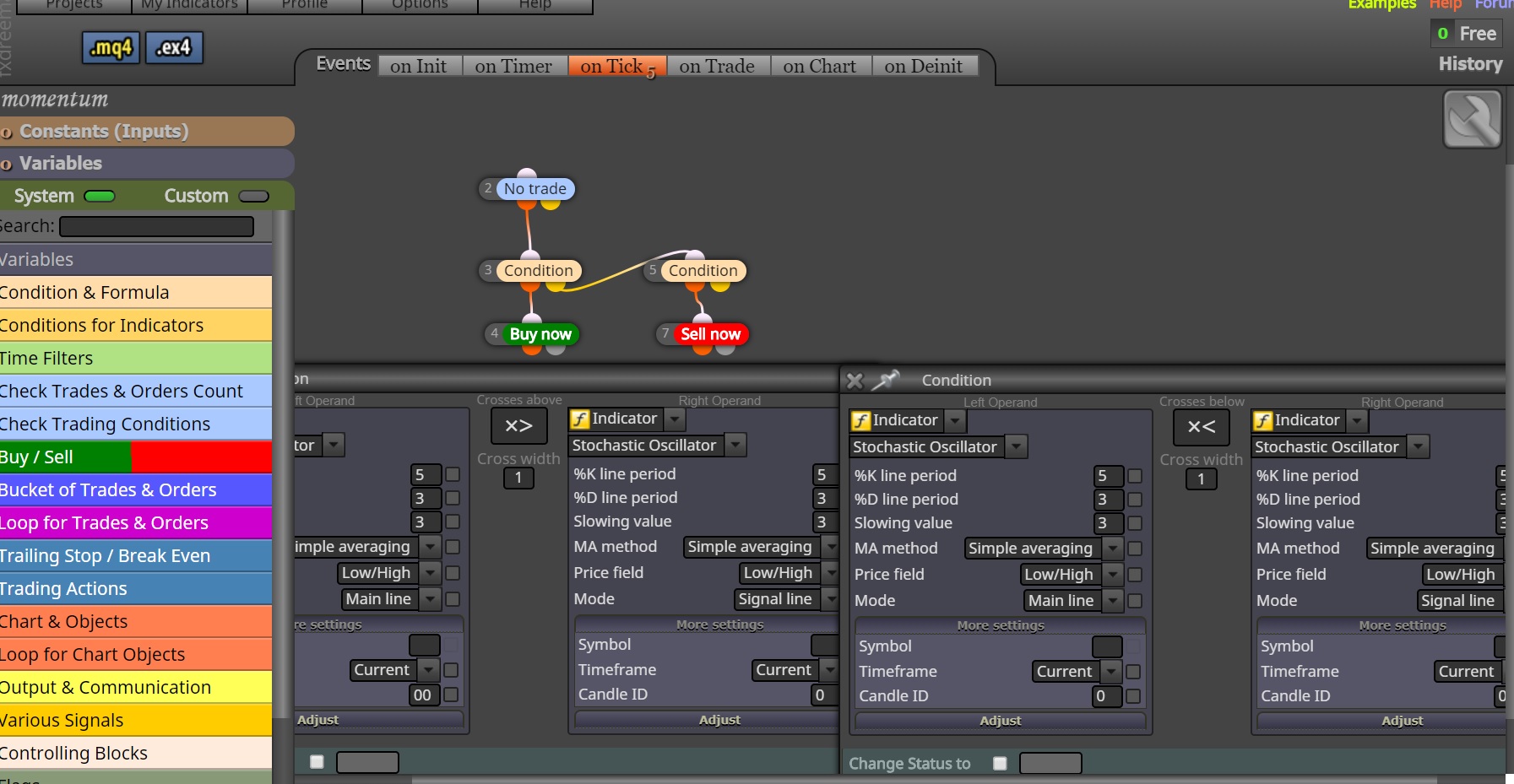Screen dimensions: 1514x784
Task: Click Adjust button in Crosses below Left Operand
Action: point(1001,721)
